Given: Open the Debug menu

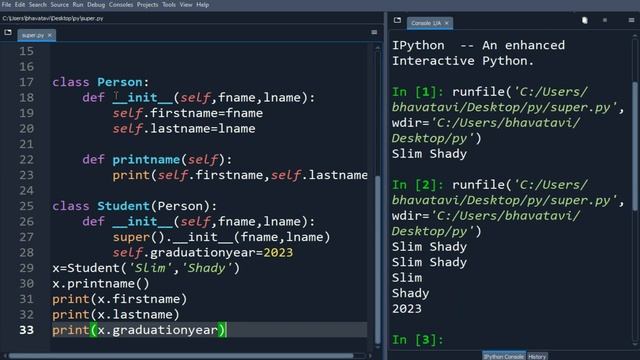Looking at the screenshot, I should point(96,5).
